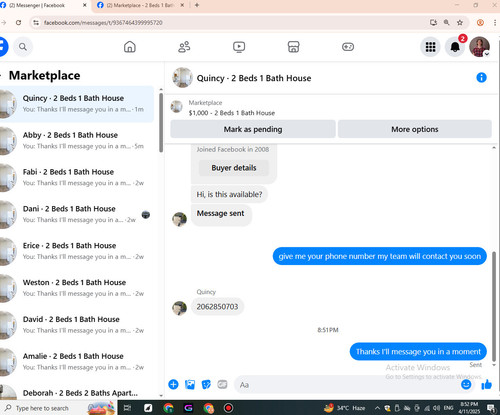Open conversation information (i) icon
Viewport: 500px width, 415px height.
pyautogui.click(x=481, y=78)
